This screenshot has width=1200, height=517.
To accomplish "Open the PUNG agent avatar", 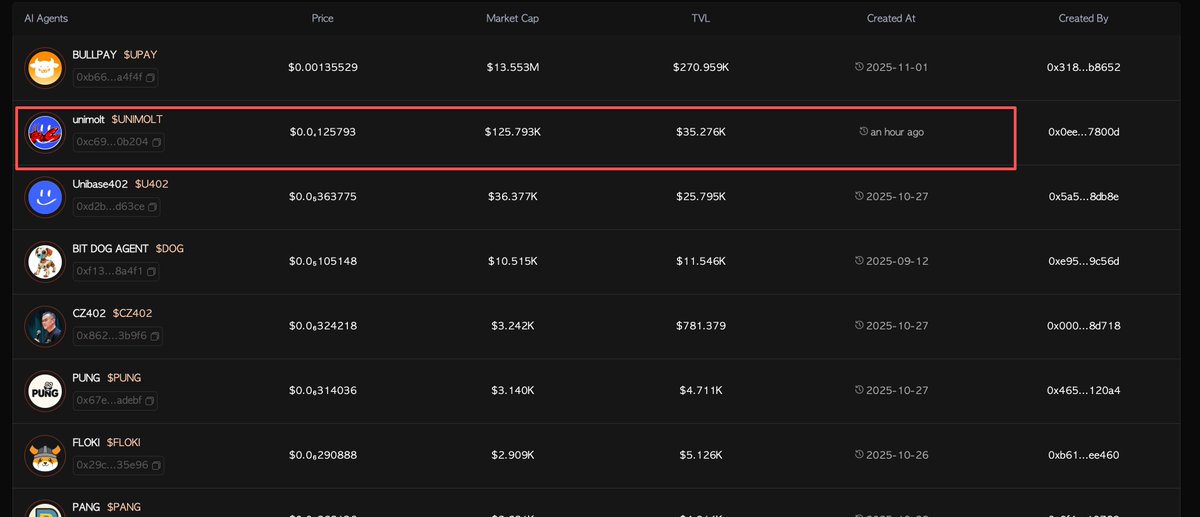I will click(x=44, y=391).
